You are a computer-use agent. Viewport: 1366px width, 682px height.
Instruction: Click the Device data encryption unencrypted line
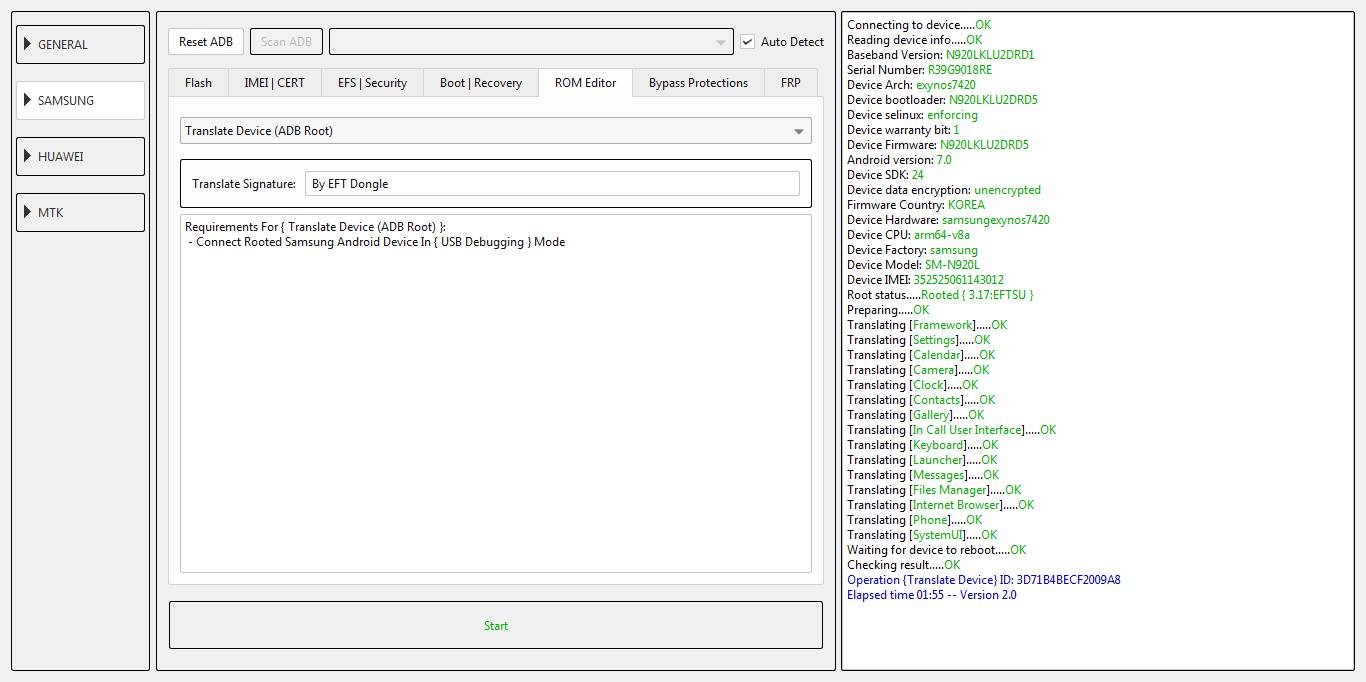(x=944, y=190)
